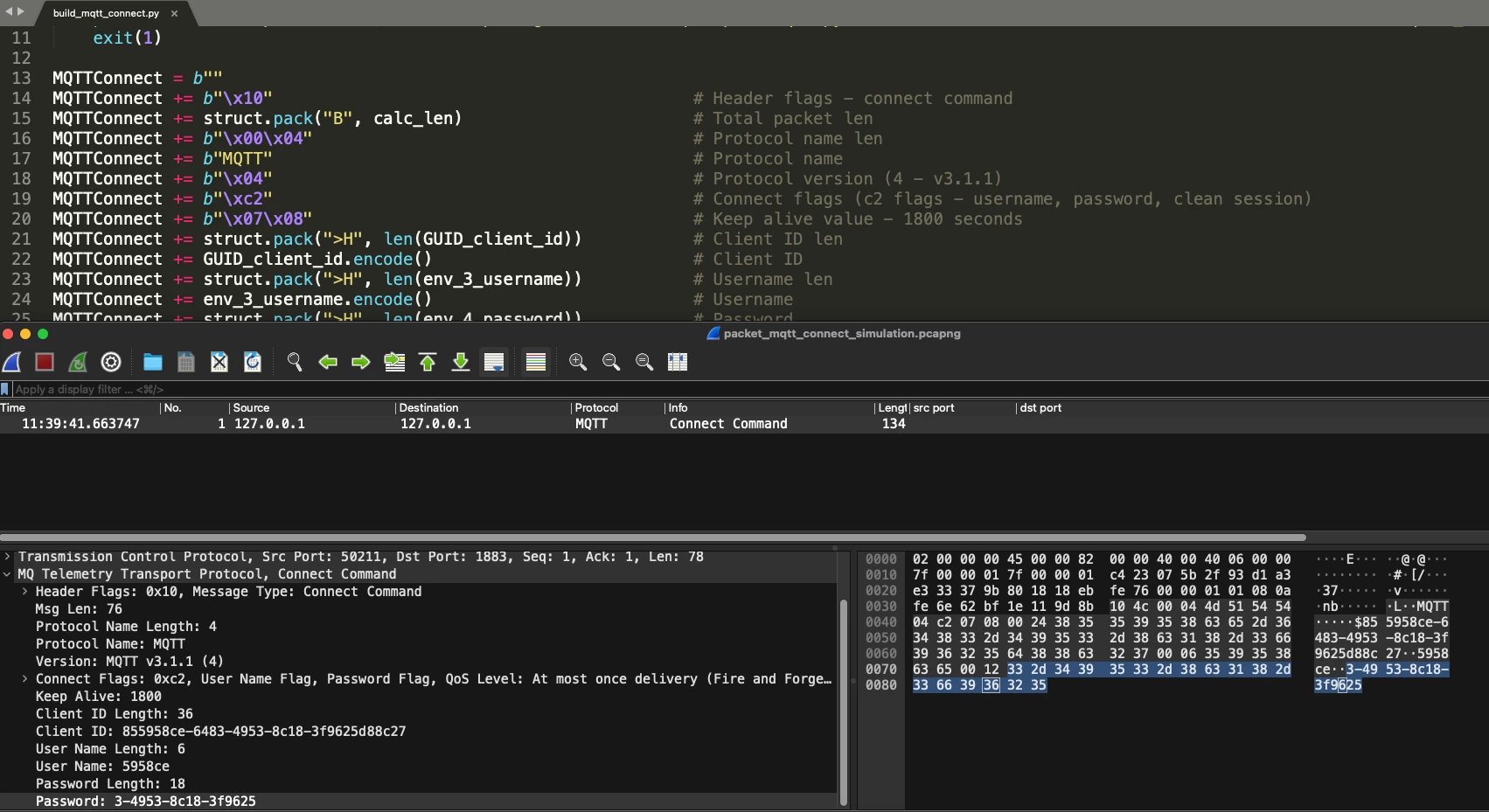Zoom in the packet text

[578, 362]
